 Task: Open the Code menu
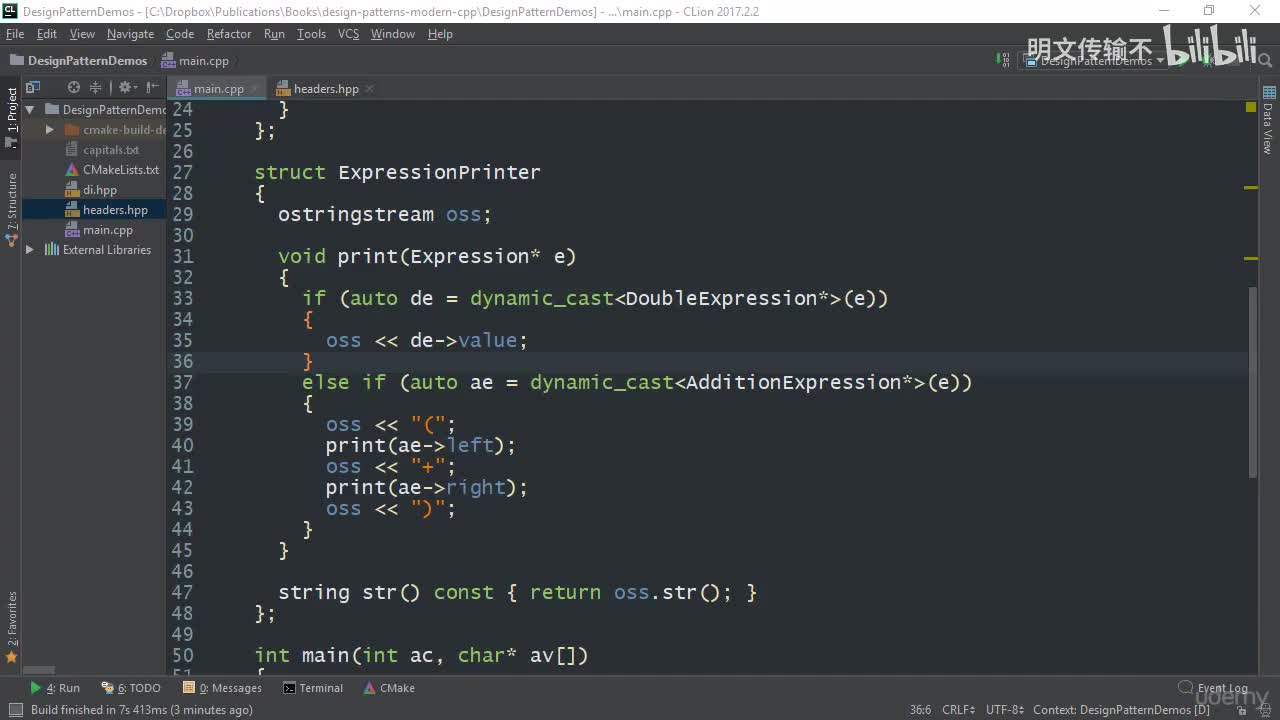tap(180, 34)
